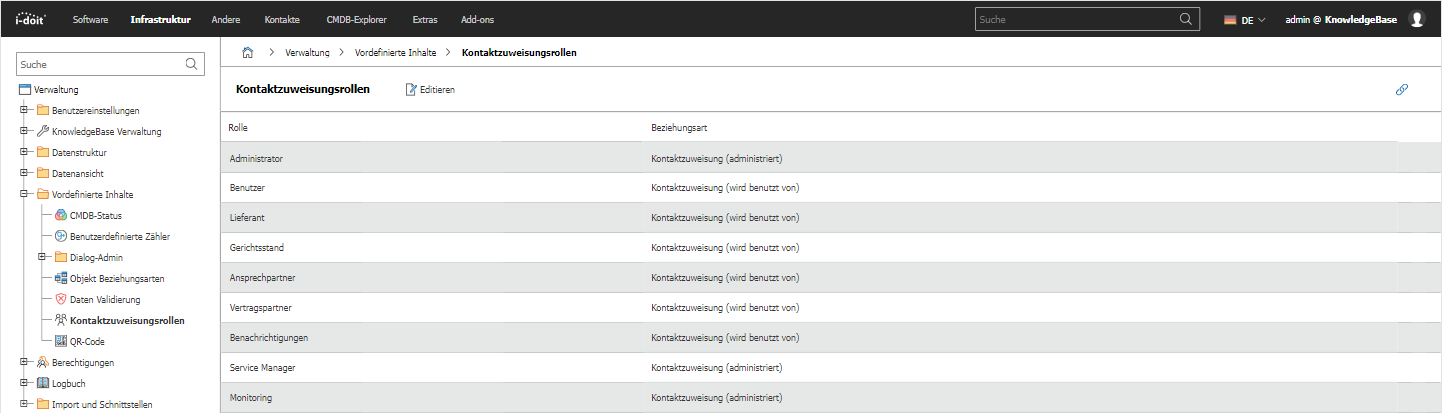This screenshot has width=1442, height=413.
Task: Collapse the Vordefinierte Inhalte node
Action: [x=22, y=194]
